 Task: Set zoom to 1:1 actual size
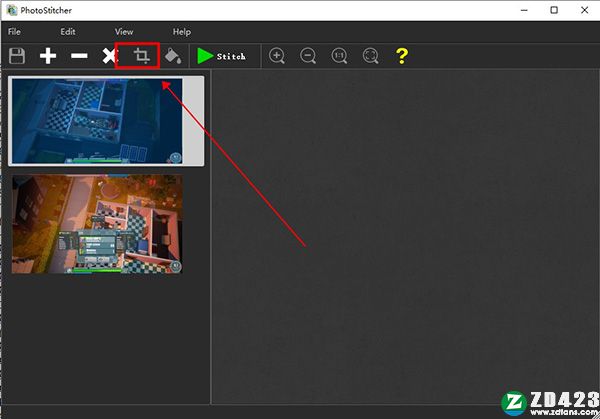coord(339,56)
